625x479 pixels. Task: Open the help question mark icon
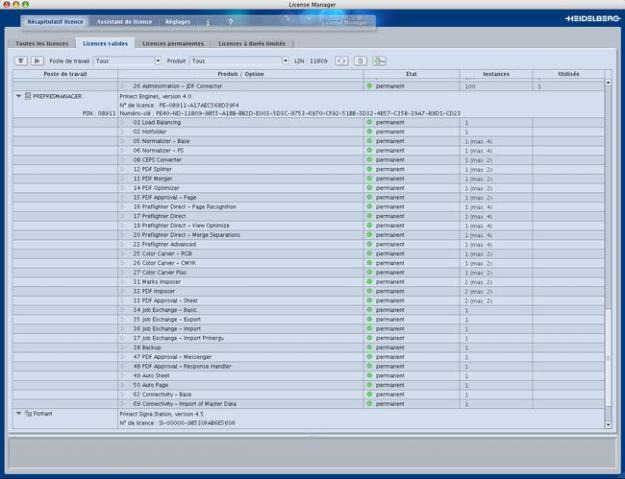pyautogui.click(x=230, y=21)
